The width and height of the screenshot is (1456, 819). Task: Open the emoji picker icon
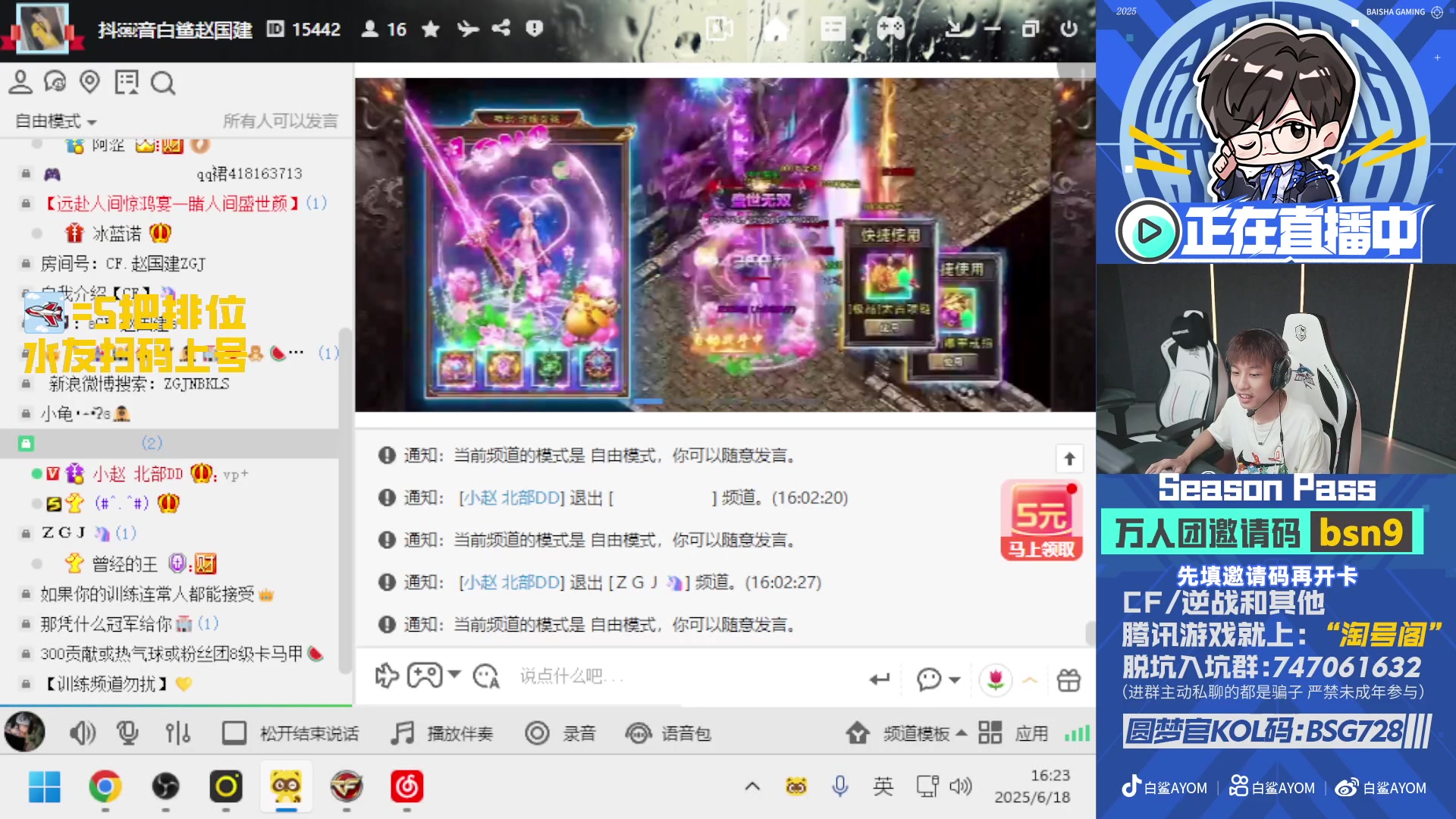(x=485, y=675)
